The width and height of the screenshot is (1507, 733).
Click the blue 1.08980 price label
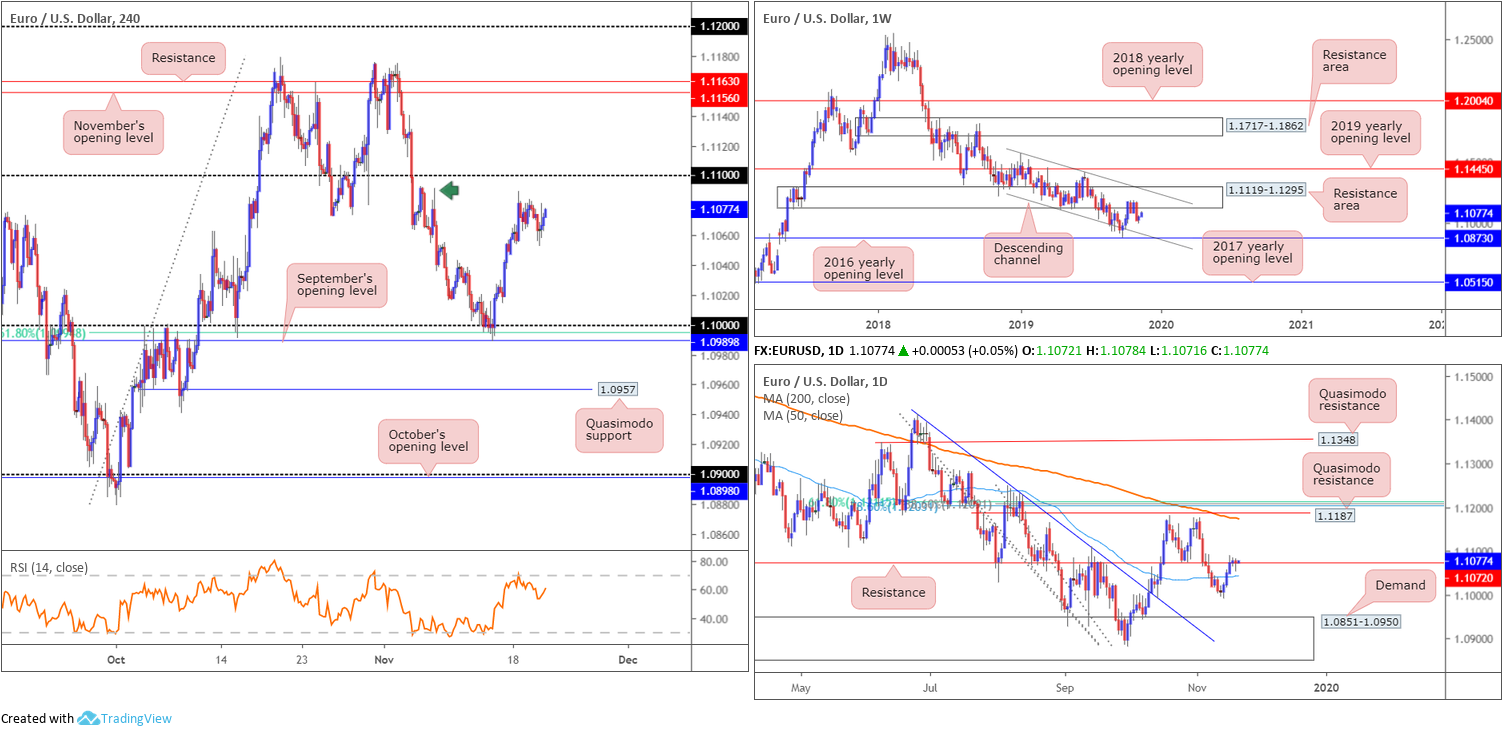click(x=720, y=490)
